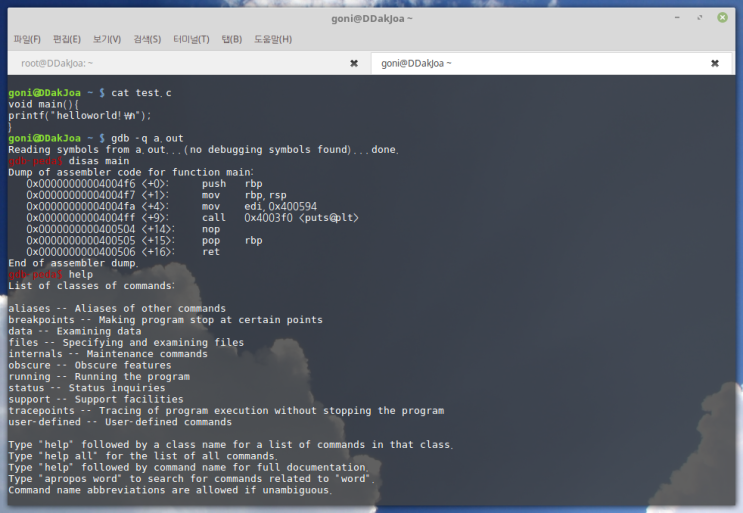Open the 편집(E) menu
Image resolution: width=743 pixels, height=513 pixels.
(x=67, y=39)
